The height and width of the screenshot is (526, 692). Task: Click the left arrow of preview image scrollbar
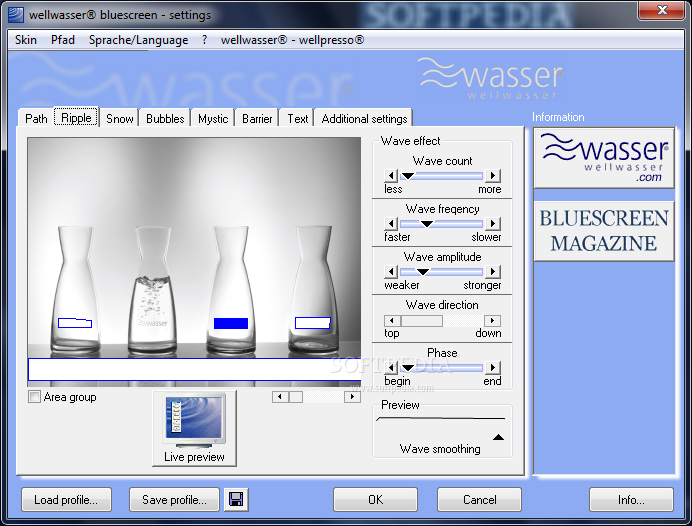[x=280, y=397]
